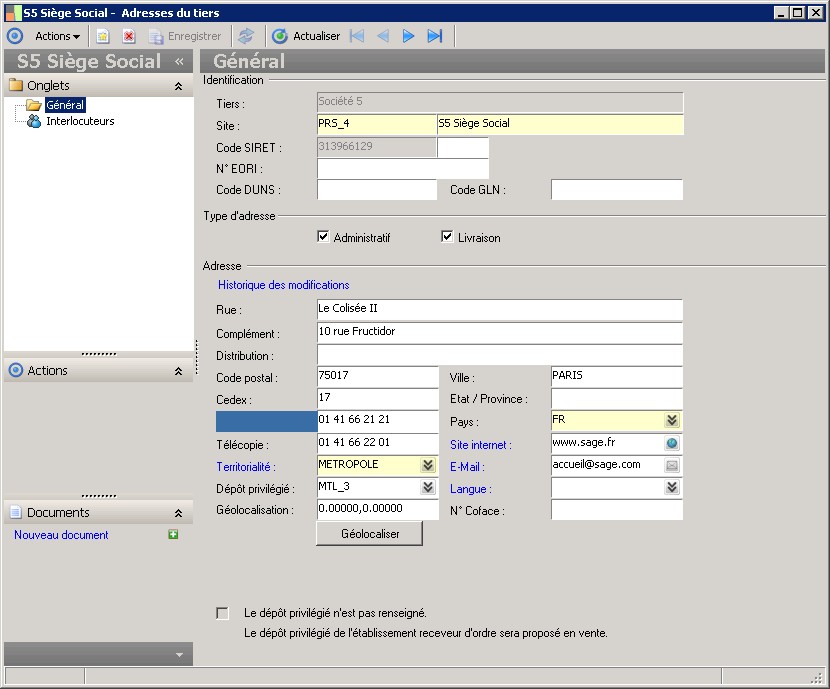The height and width of the screenshot is (689, 830).
Task: Click into the Rue address field
Action: 499,309
